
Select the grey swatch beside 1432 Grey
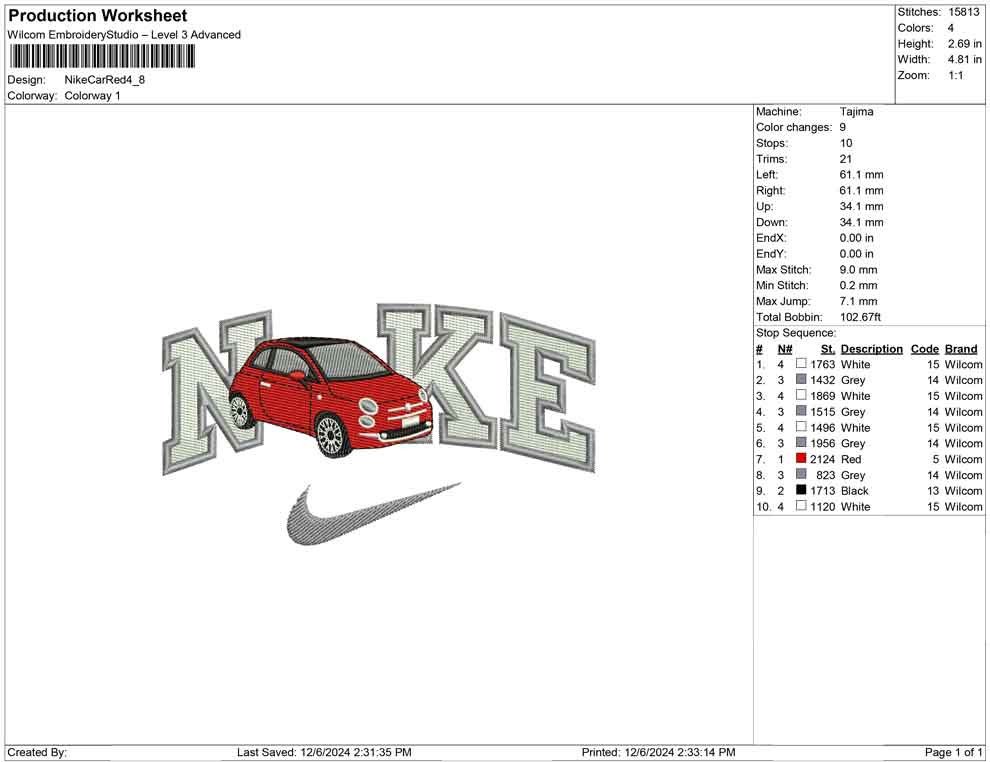tap(801, 379)
